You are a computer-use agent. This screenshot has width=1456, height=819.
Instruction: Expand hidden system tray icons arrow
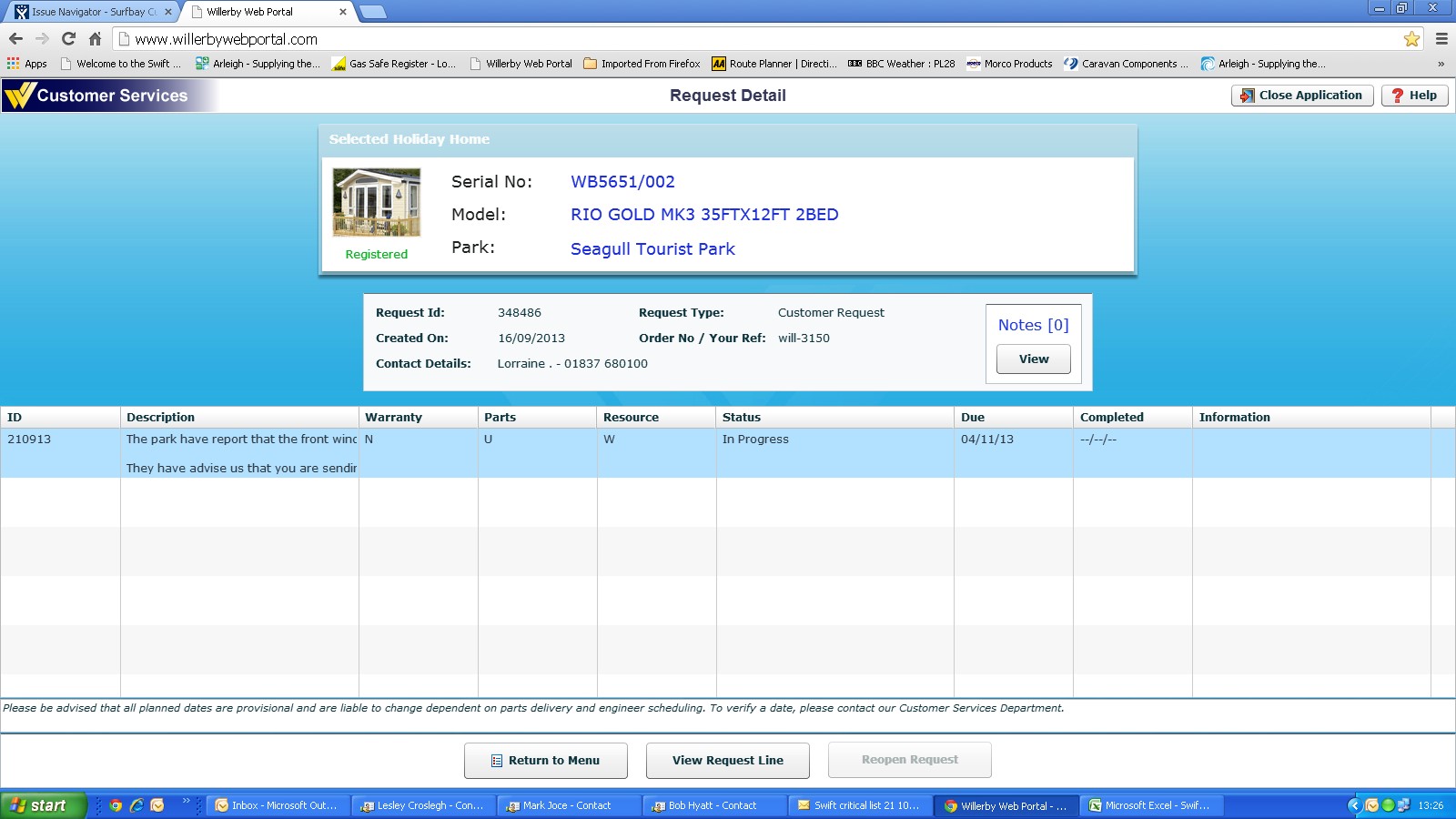(1354, 805)
